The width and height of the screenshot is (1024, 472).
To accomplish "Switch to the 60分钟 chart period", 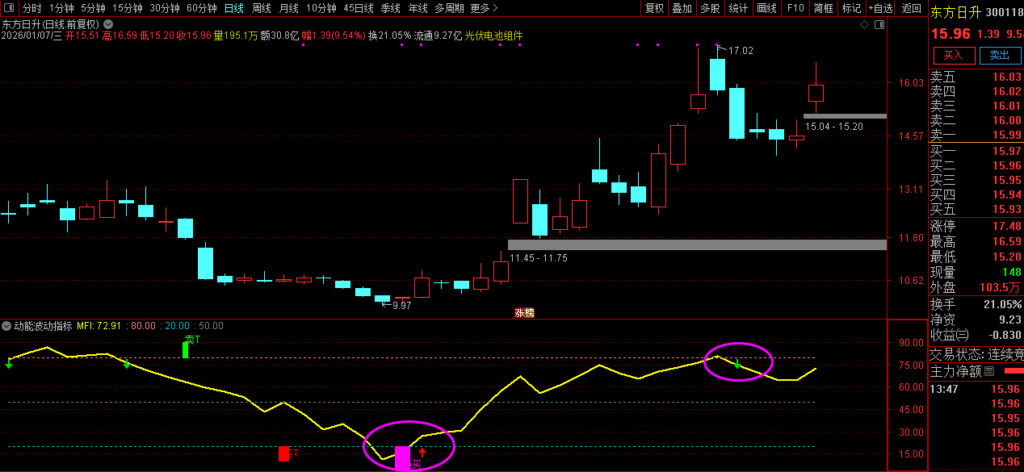I will [x=201, y=8].
